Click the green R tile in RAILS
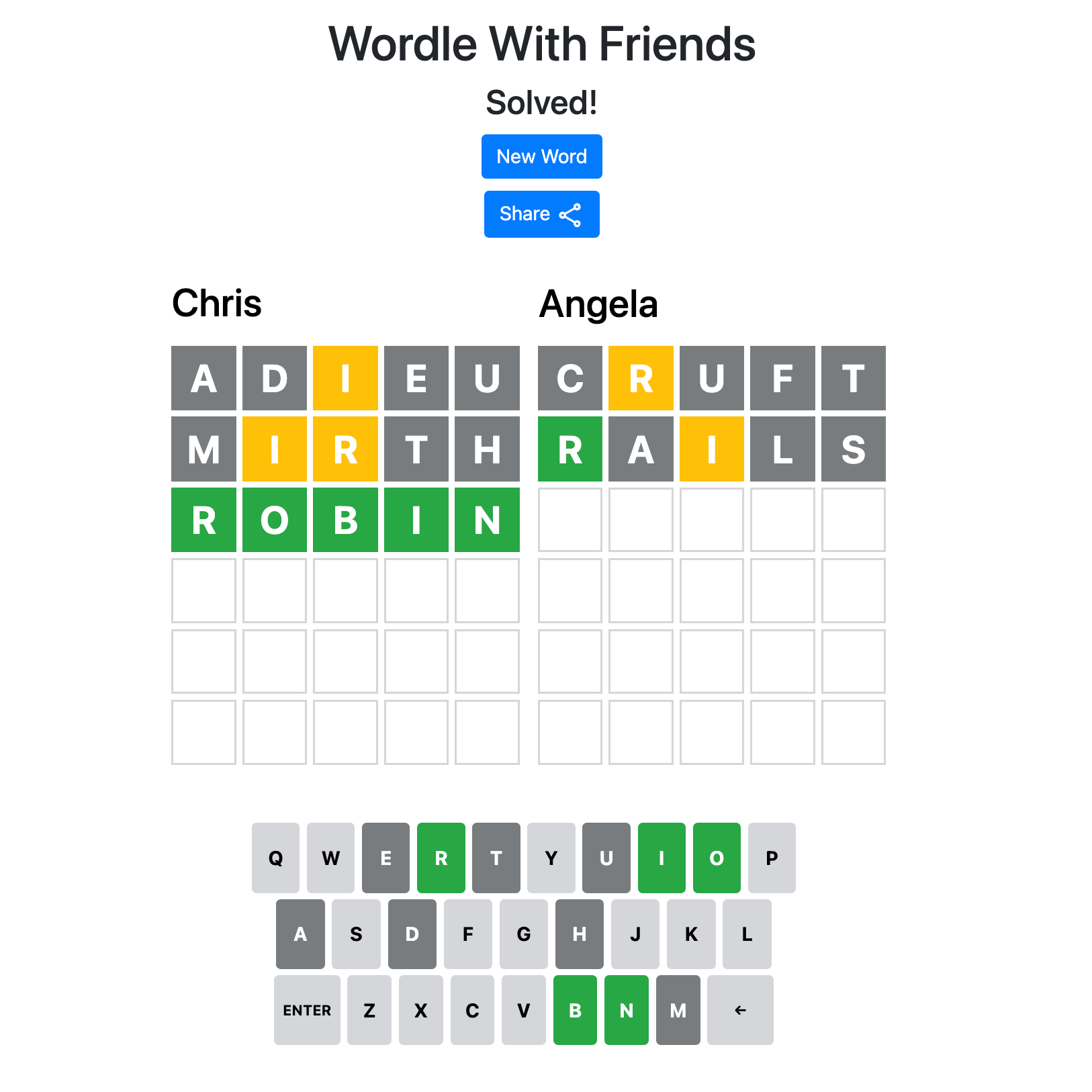The image size is (1092, 1092). click(x=570, y=449)
